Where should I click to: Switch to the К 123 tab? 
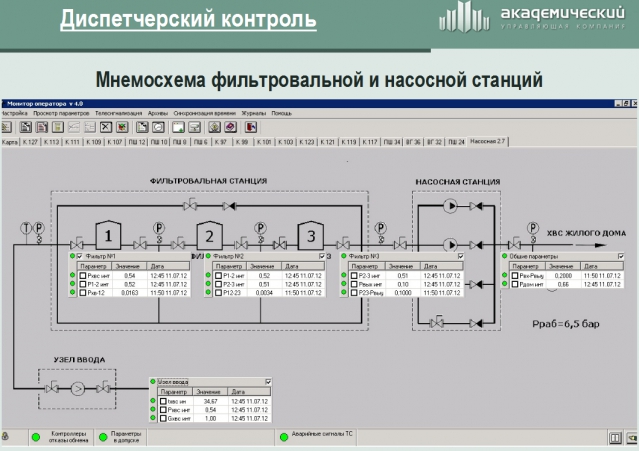tap(307, 142)
